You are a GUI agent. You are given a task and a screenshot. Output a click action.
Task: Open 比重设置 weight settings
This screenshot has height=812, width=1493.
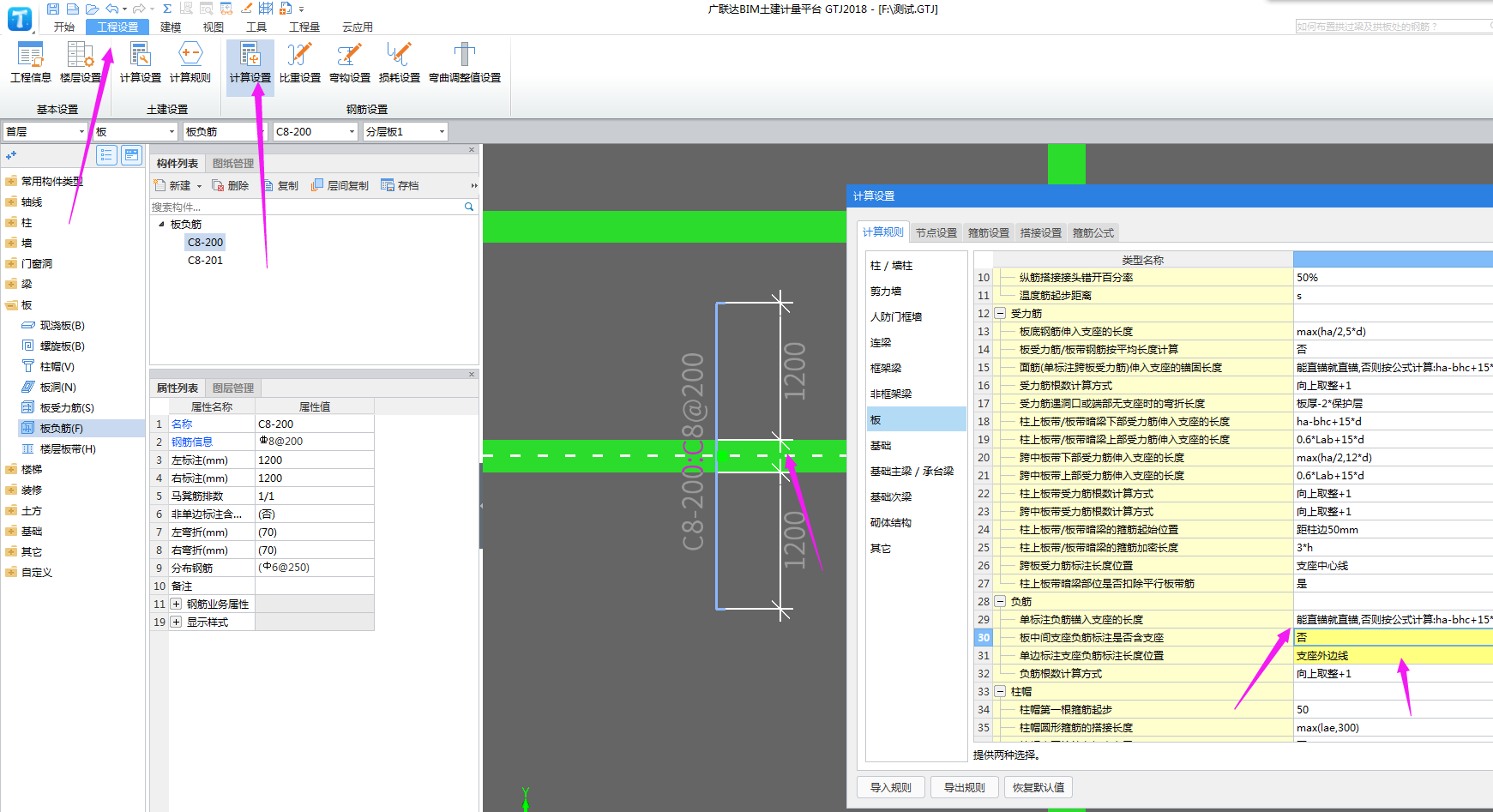pyautogui.click(x=300, y=63)
